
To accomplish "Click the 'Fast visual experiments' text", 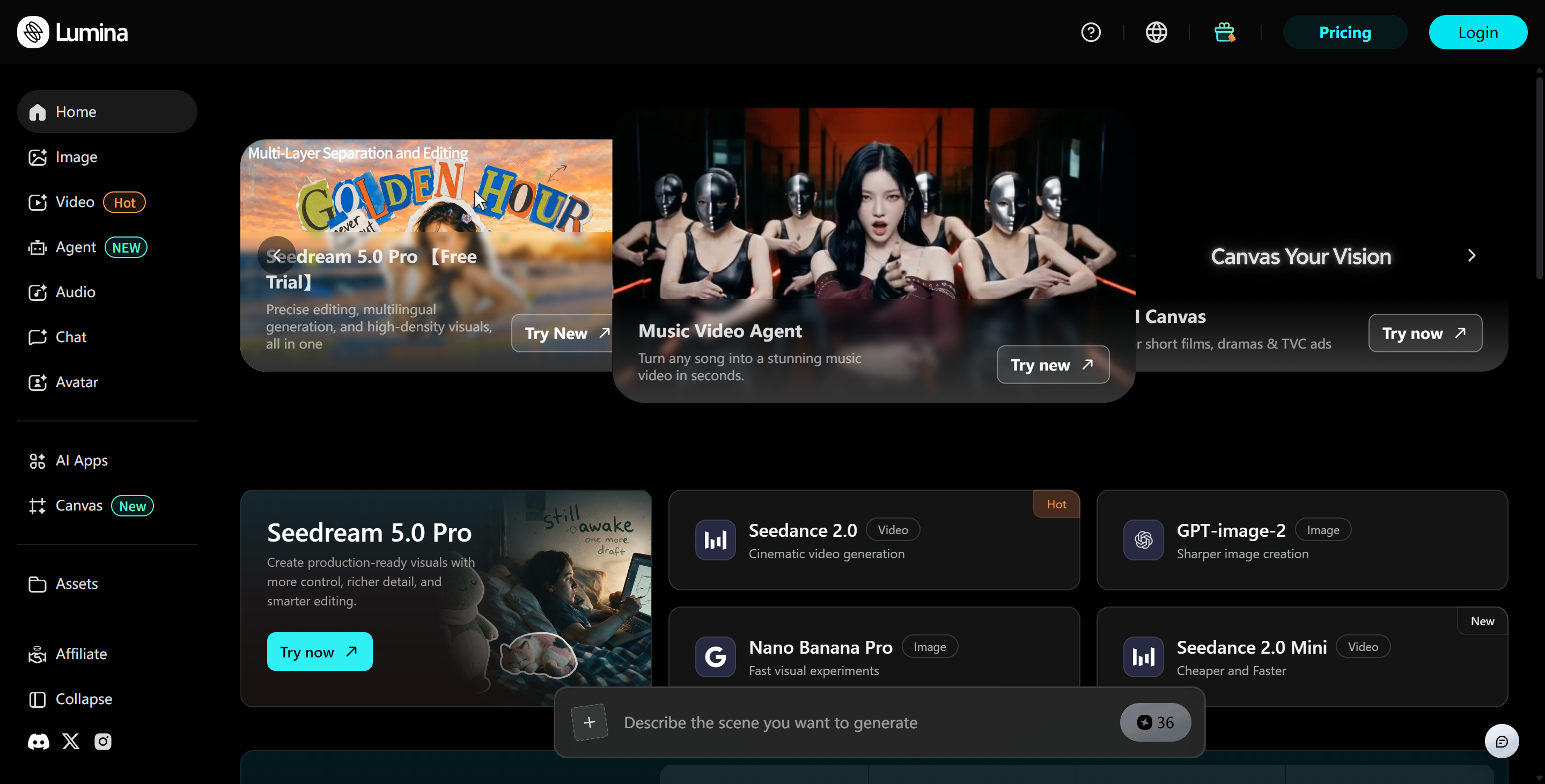I will coord(814,671).
